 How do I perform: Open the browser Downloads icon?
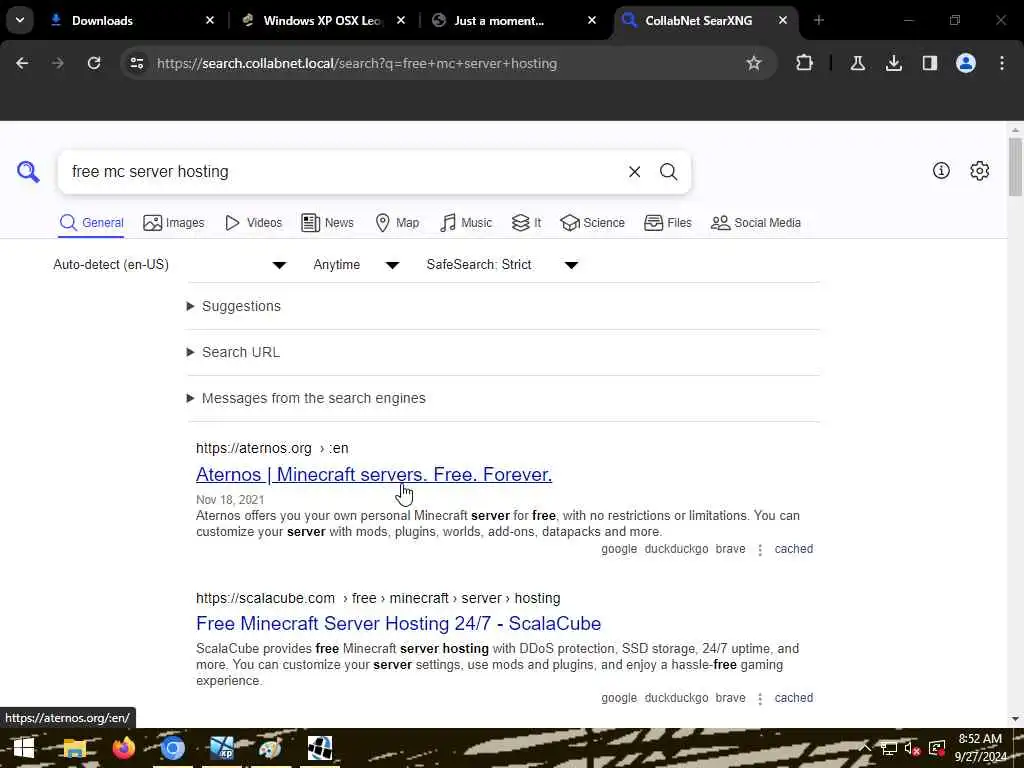pos(893,63)
